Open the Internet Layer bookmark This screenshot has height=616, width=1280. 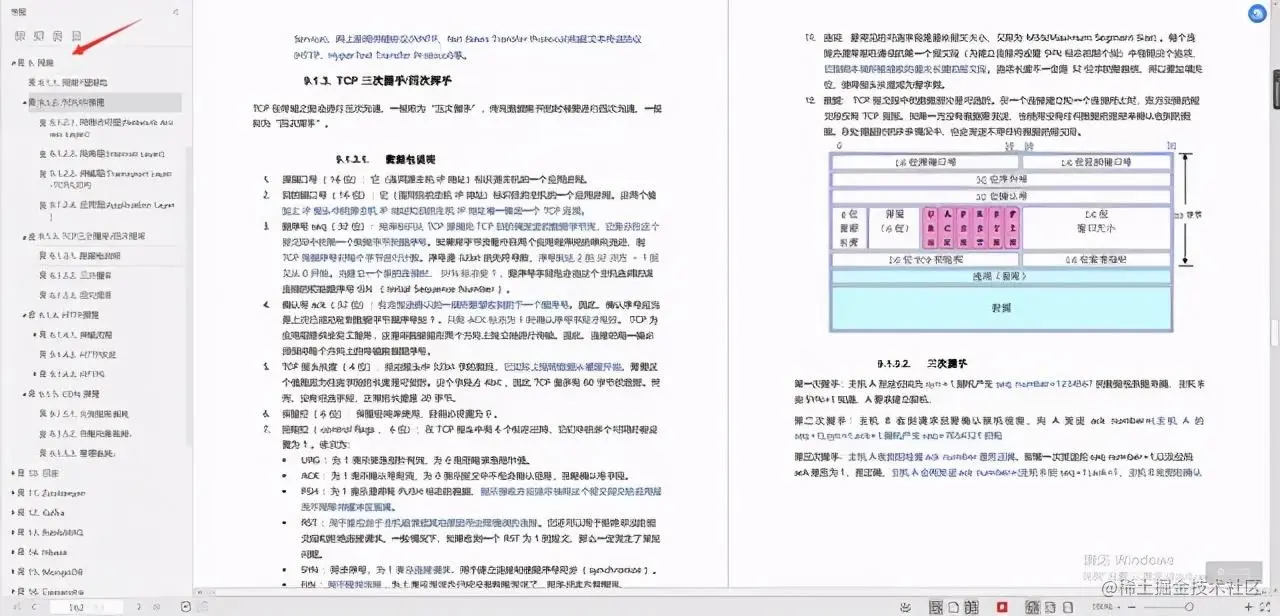tap(102, 154)
